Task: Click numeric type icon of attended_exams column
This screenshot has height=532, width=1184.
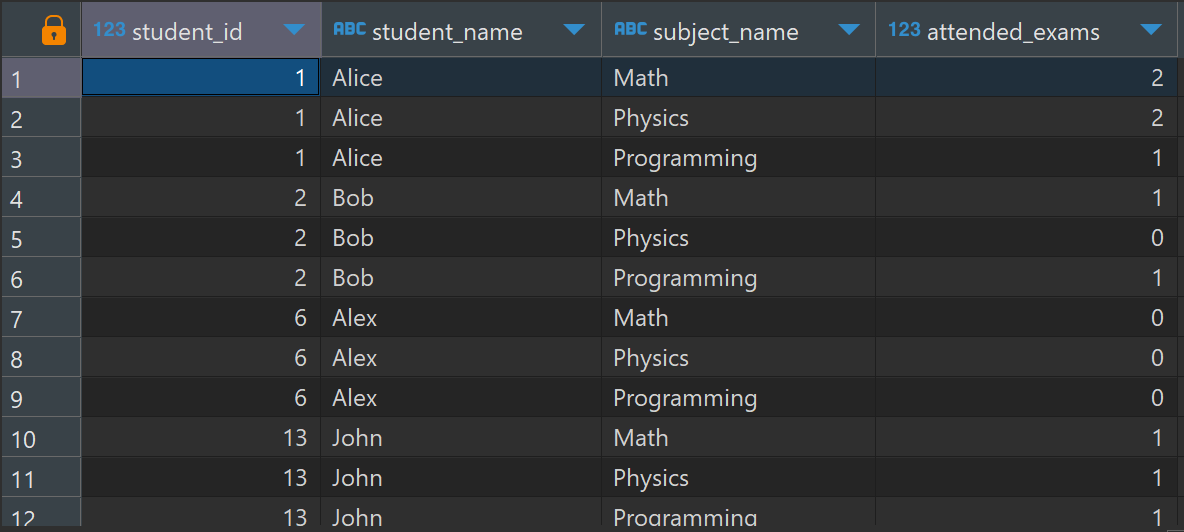Action: tap(905, 30)
